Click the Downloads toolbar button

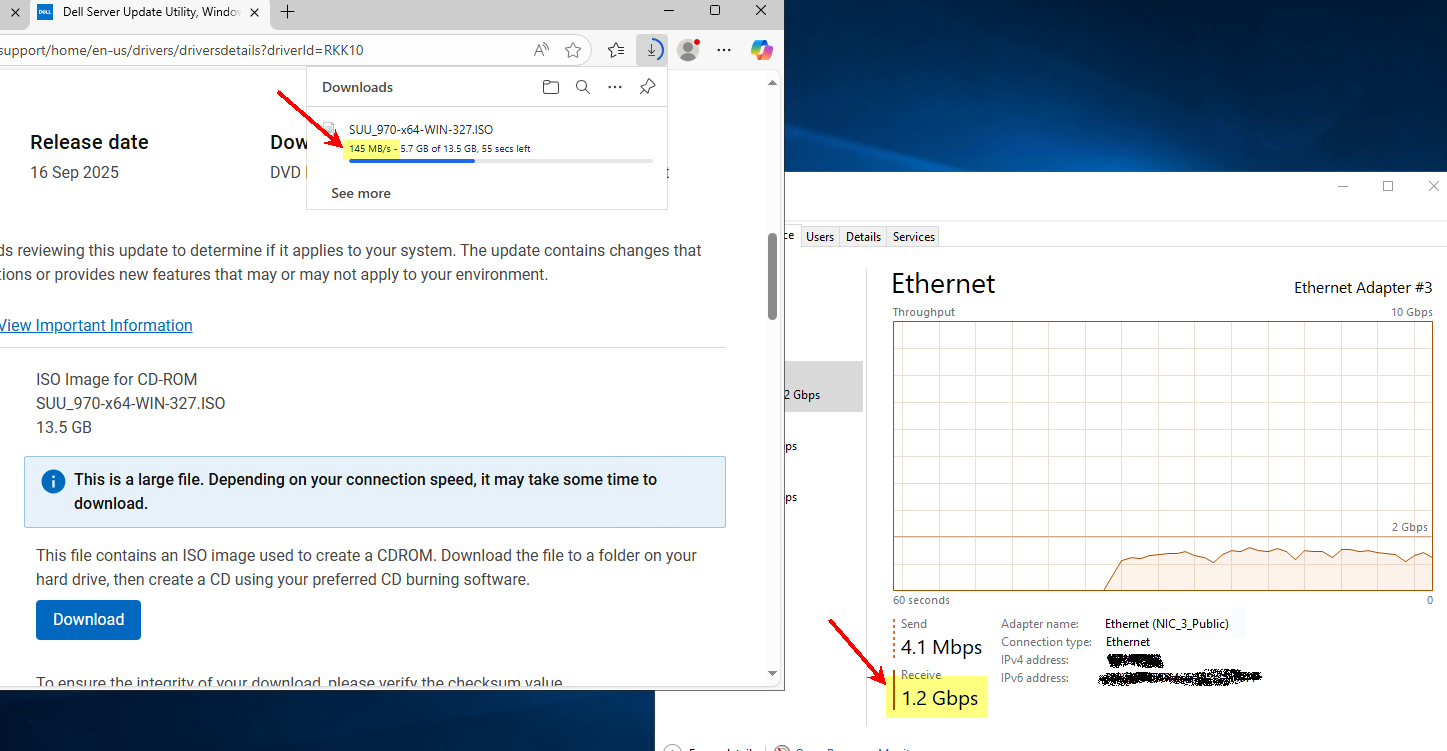(x=651, y=50)
